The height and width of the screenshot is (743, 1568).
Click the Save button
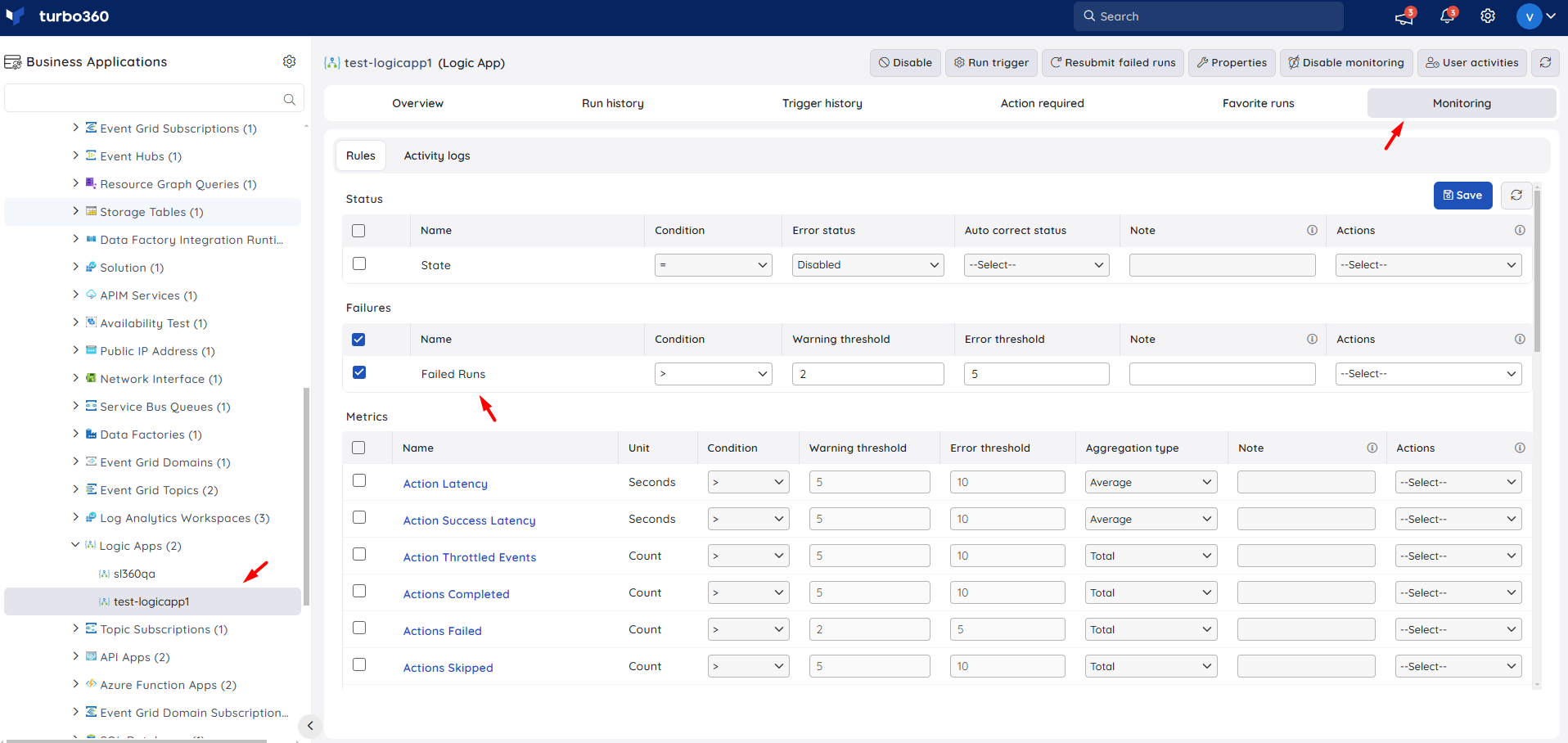(x=1462, y=195)
